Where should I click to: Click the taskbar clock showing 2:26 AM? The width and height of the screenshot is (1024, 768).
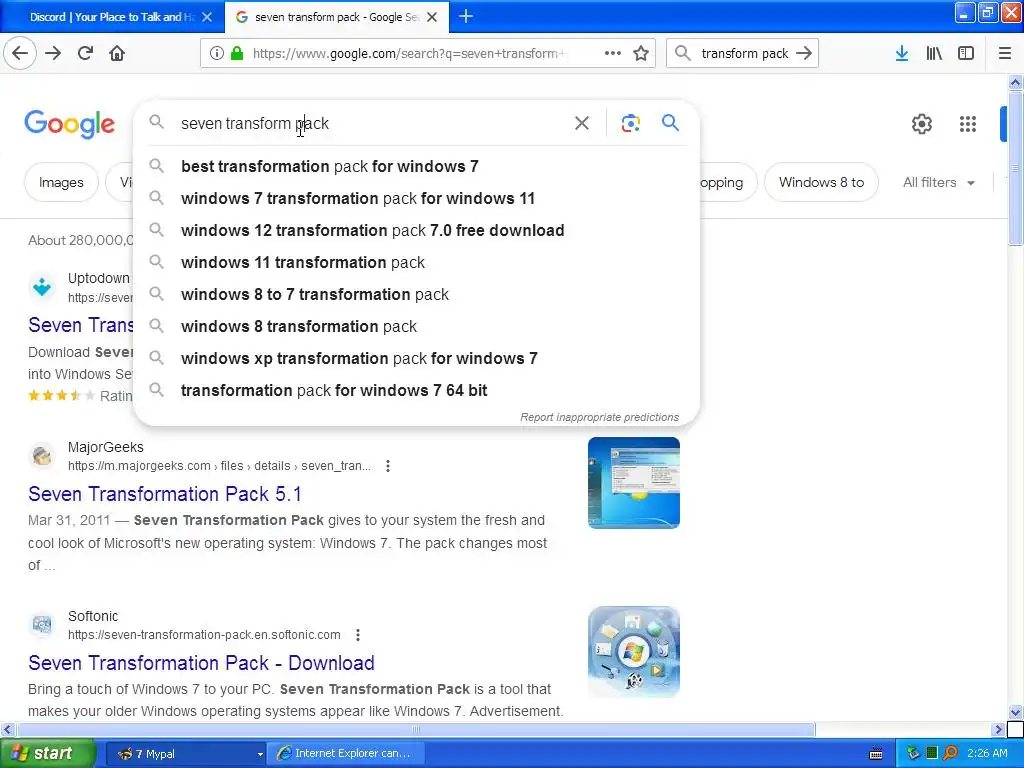[987, 754]
